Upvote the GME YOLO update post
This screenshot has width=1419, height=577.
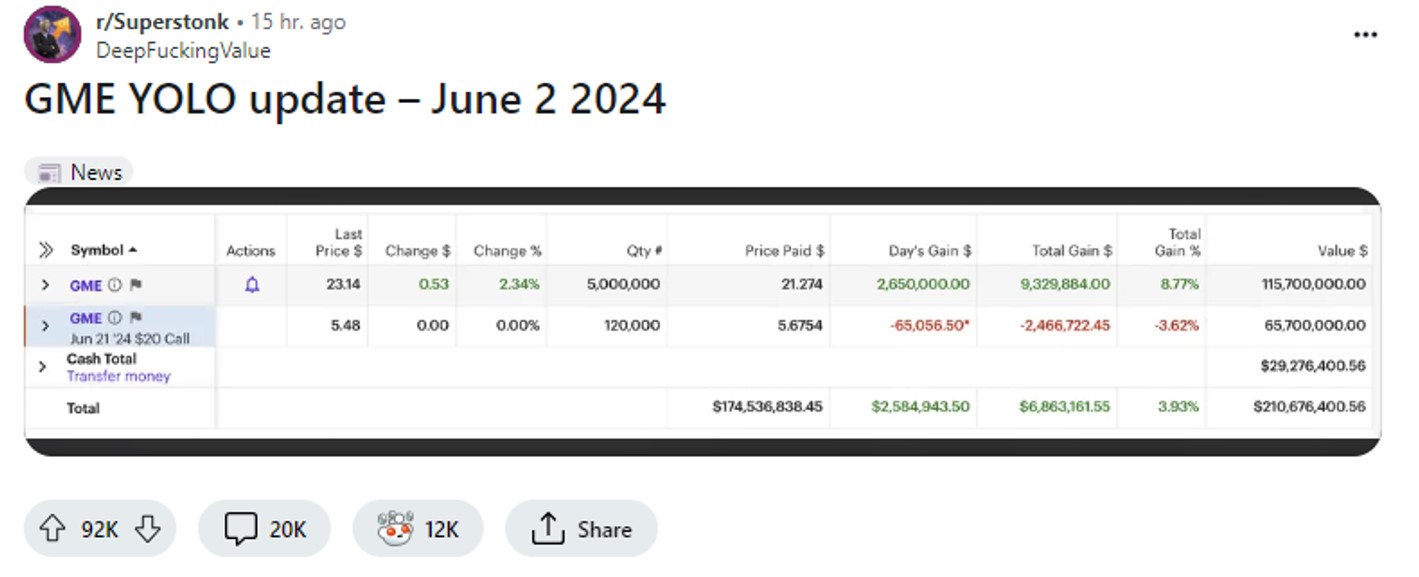click(x=53, y=529)
